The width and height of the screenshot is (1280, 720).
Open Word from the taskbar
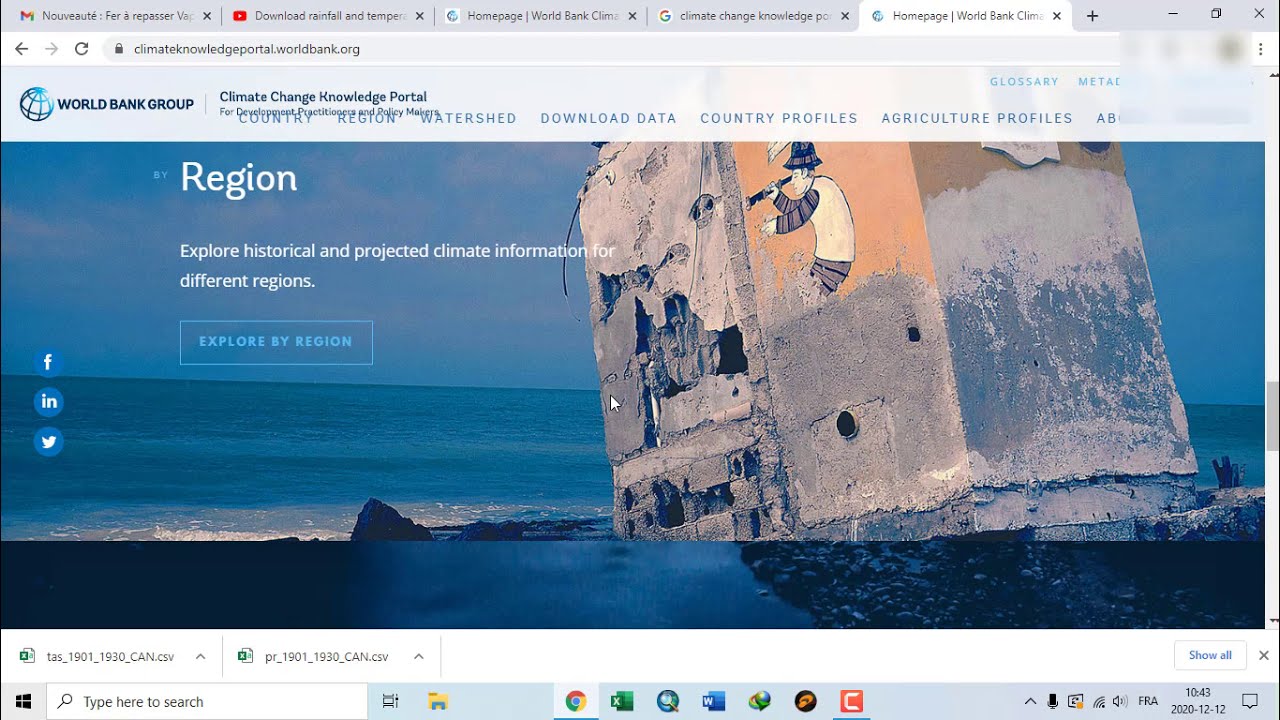pos(714,701)
